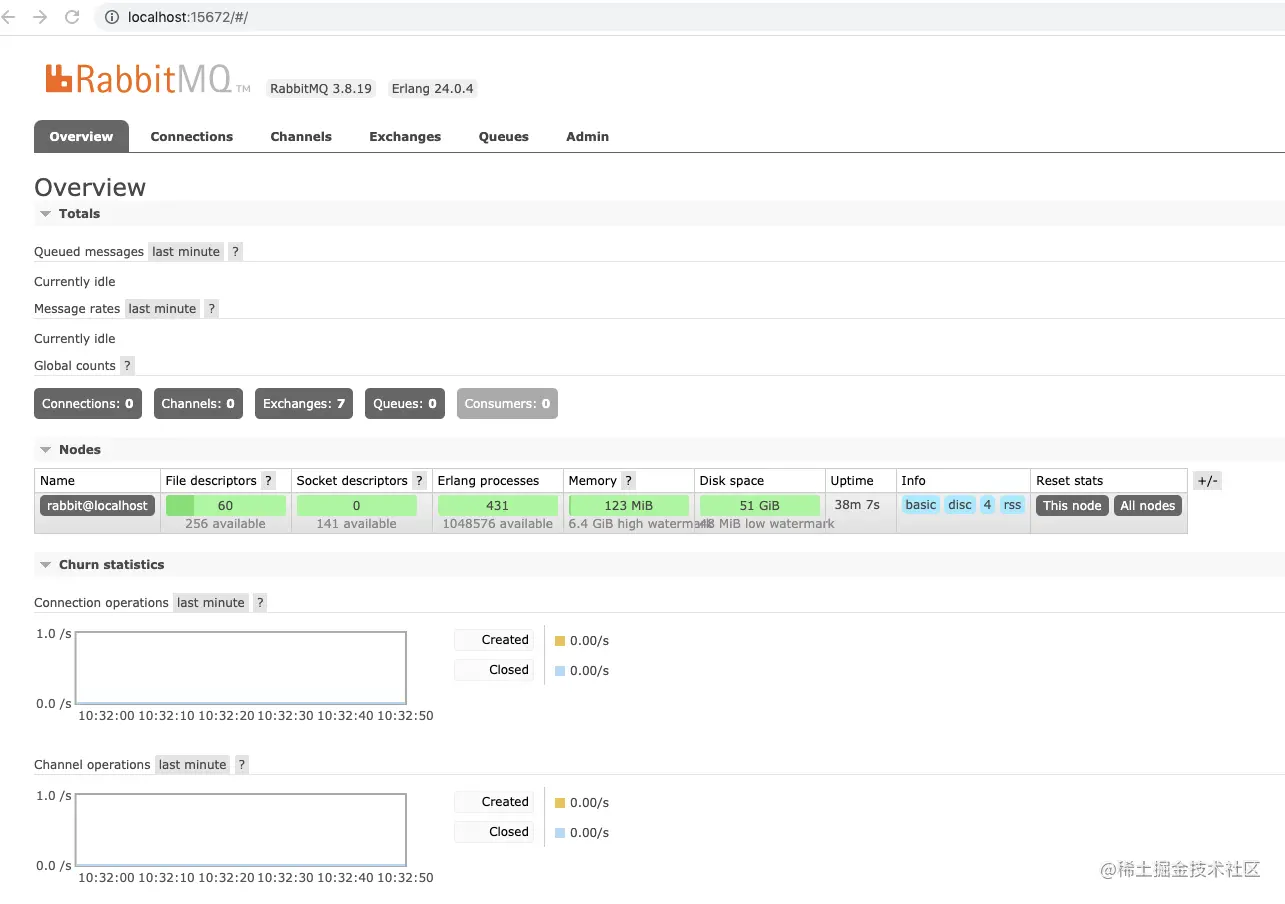Open the Admin tab
This screenshot has height=904, width=1285.
click(x=588, y=137)
